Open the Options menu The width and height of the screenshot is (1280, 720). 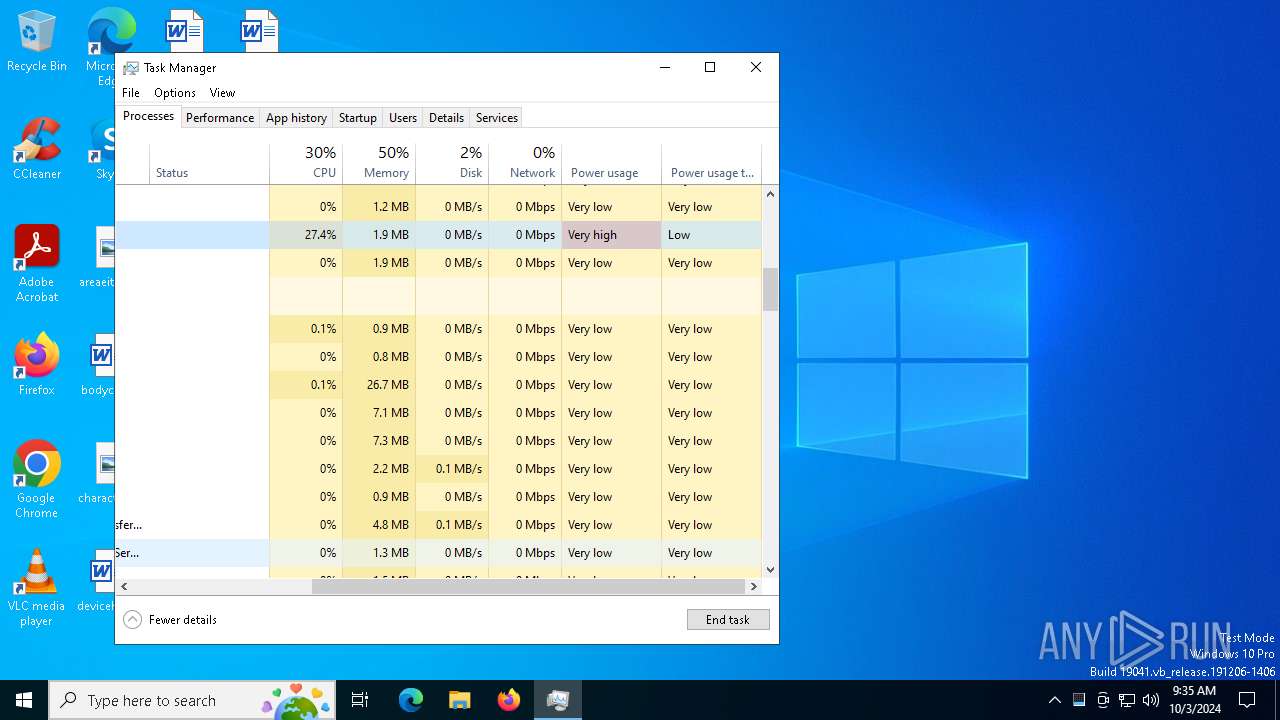[175, 93]
